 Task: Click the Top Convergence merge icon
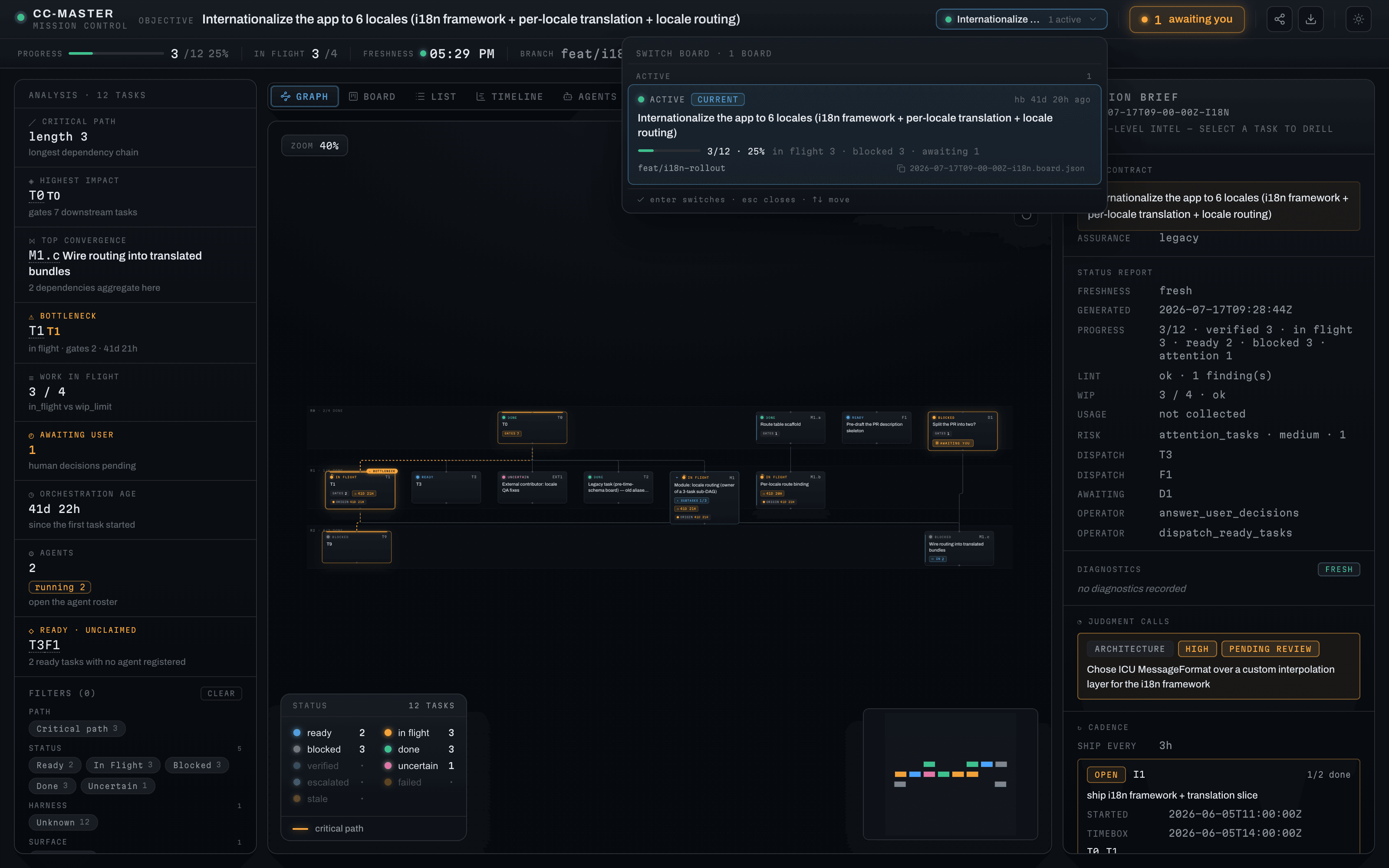click(32, 241)
